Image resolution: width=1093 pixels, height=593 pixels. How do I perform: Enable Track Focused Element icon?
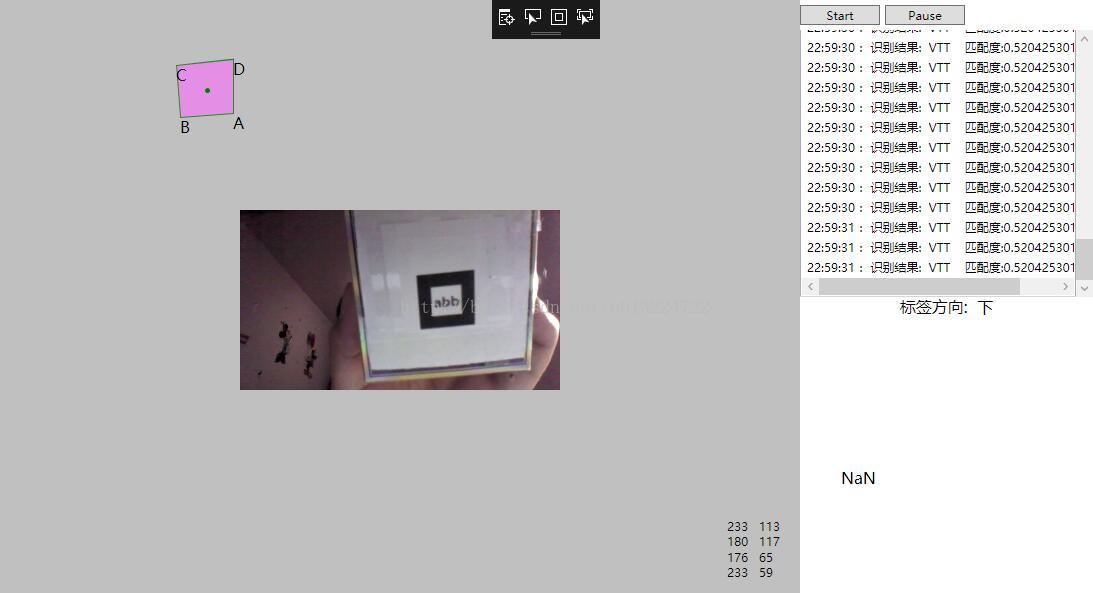pos(585,17)
